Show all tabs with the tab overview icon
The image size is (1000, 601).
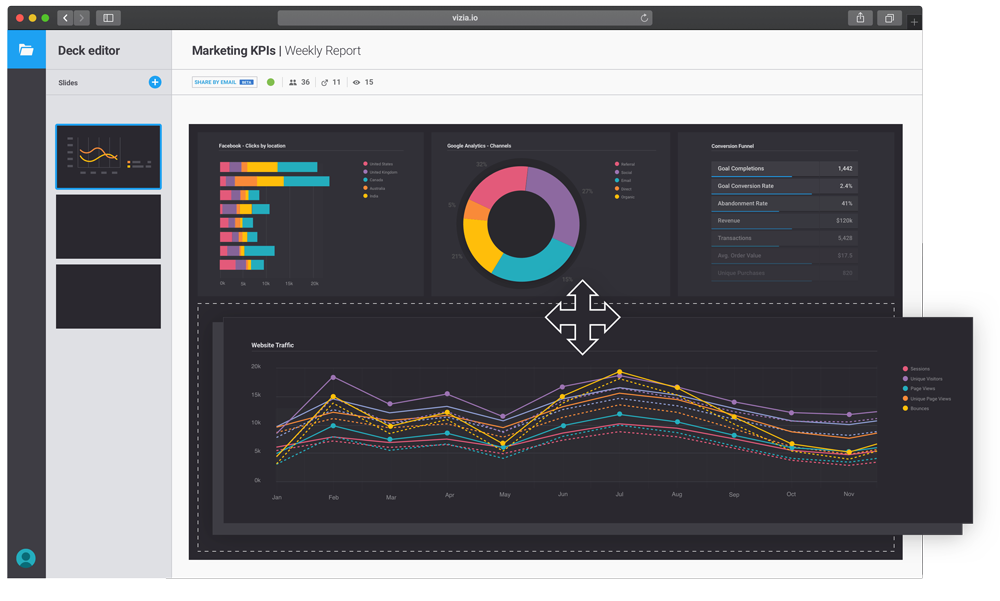click(x=888, y=18)
